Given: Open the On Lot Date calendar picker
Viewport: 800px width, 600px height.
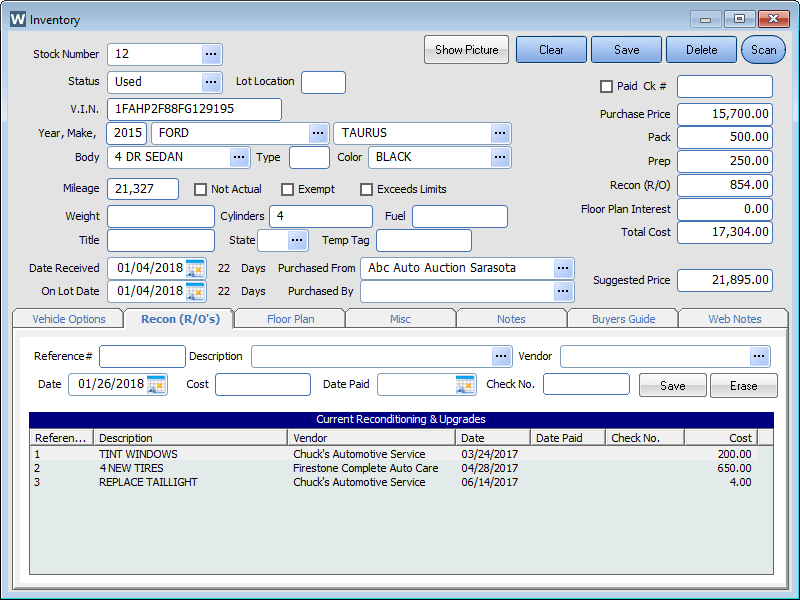Looking at the screenshot, I should click(195, 291).
